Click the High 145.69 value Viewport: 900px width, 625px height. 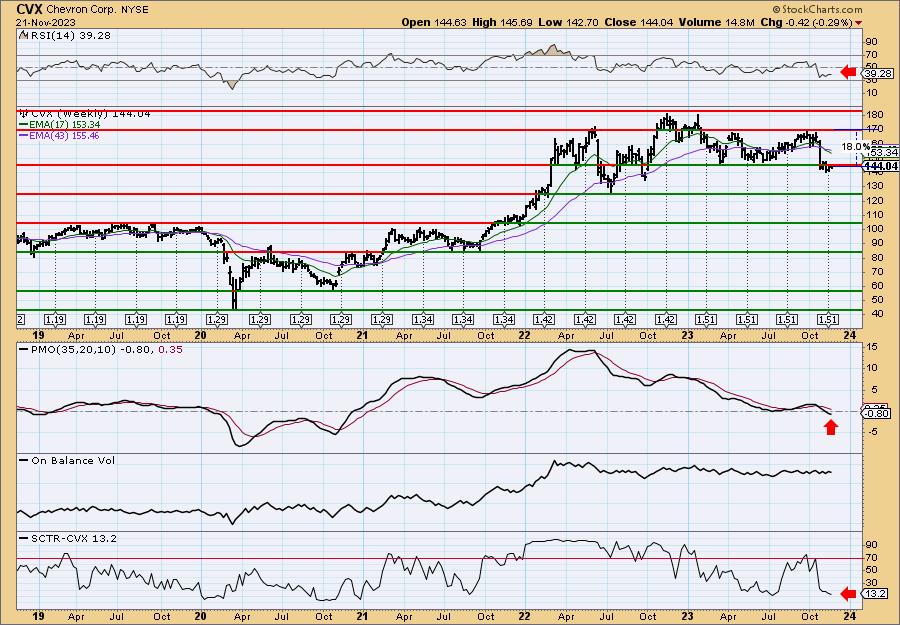(502, 22)
